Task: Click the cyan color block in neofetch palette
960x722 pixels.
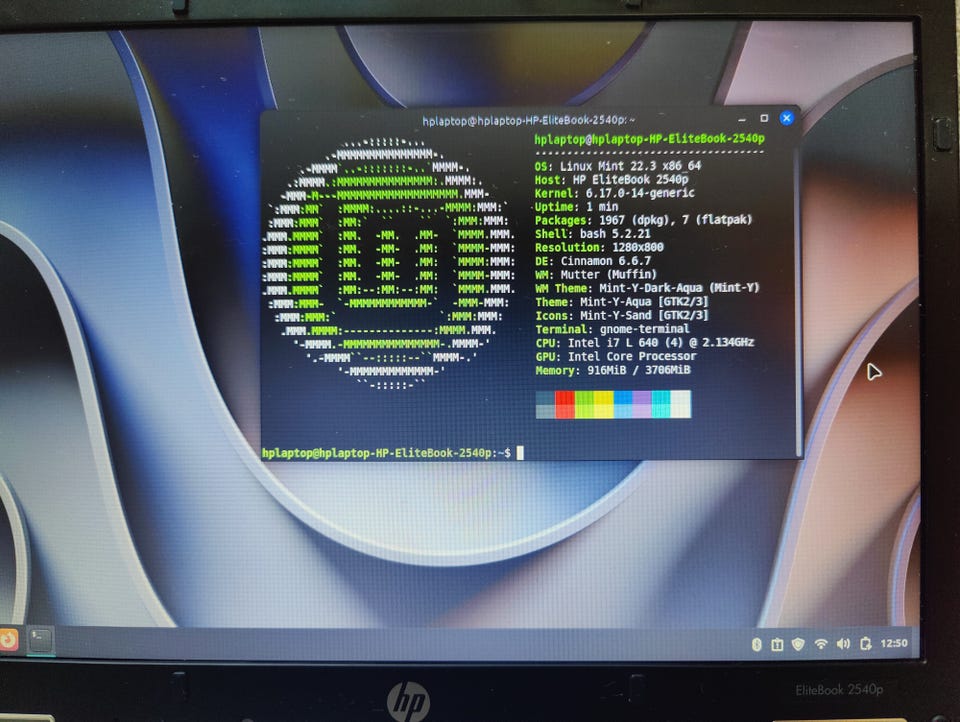Action: [661, 404]
